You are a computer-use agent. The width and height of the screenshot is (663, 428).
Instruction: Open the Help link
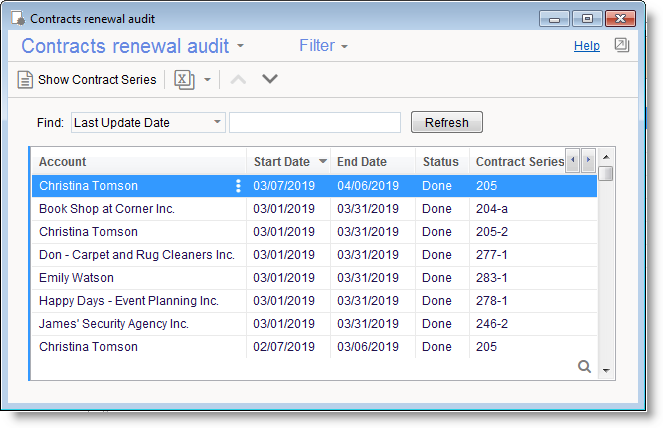pyautogui.click(x=586, y=46)
